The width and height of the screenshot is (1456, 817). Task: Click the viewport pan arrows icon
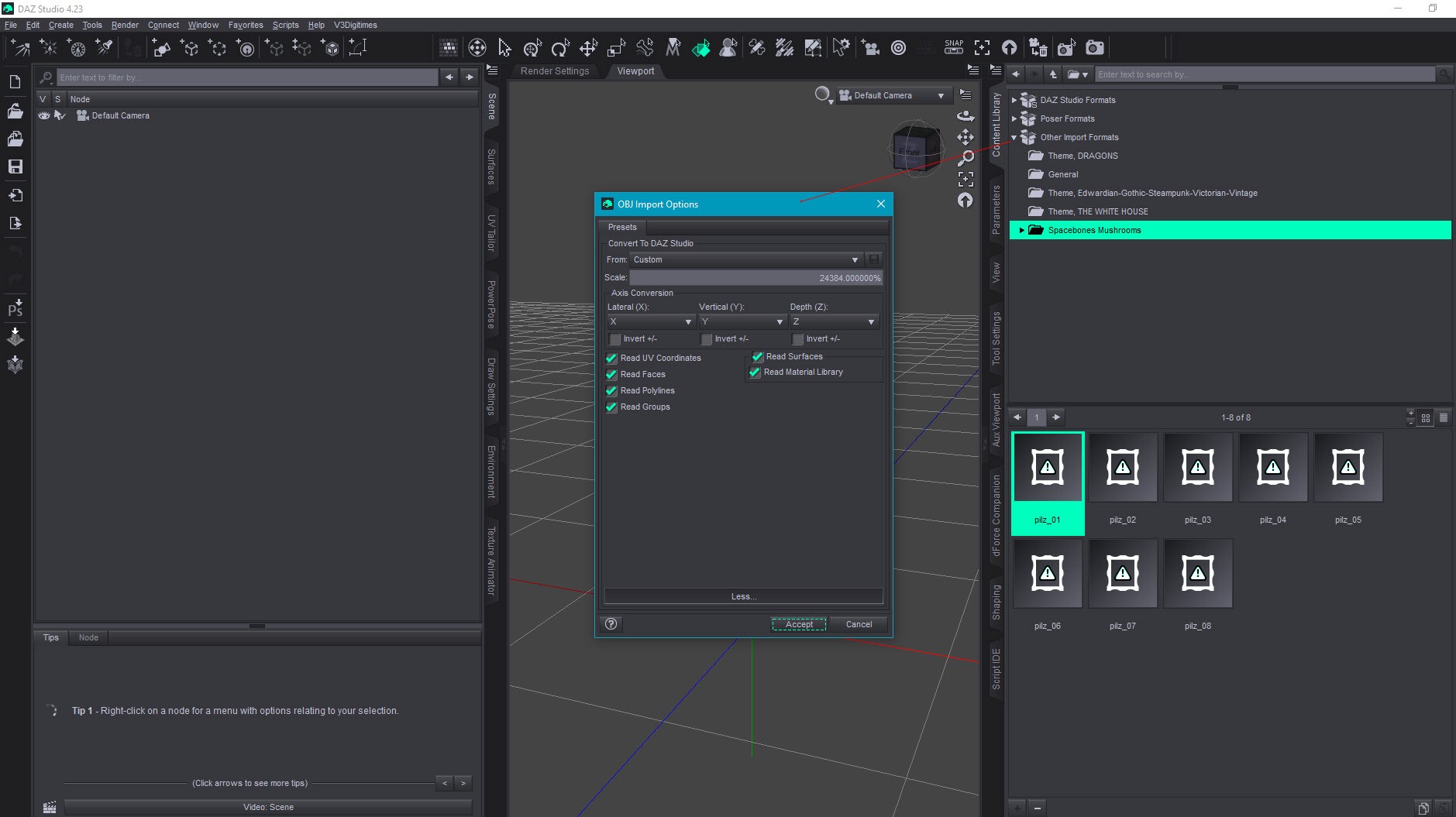966,137
